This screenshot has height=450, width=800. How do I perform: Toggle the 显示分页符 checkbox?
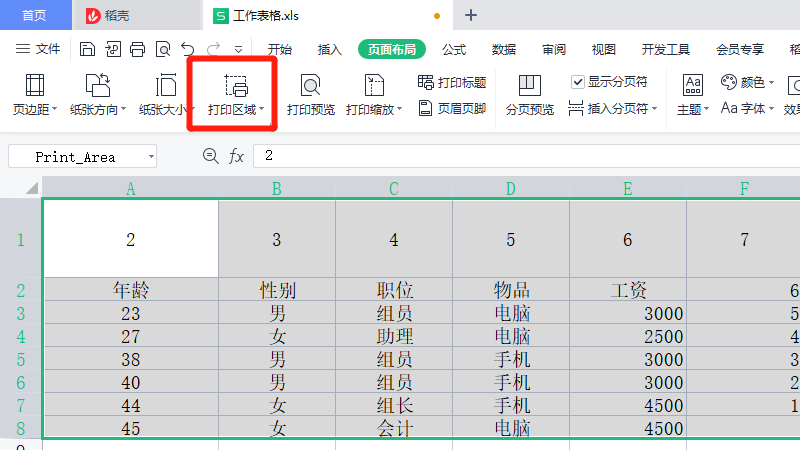[578, 82]
